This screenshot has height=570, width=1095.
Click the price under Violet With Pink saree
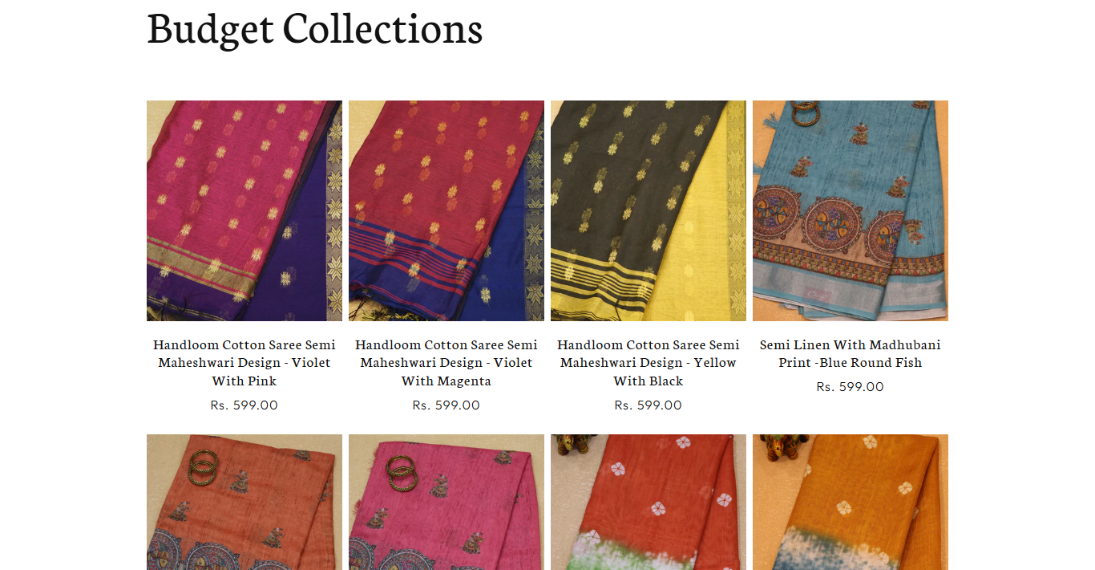244,405
